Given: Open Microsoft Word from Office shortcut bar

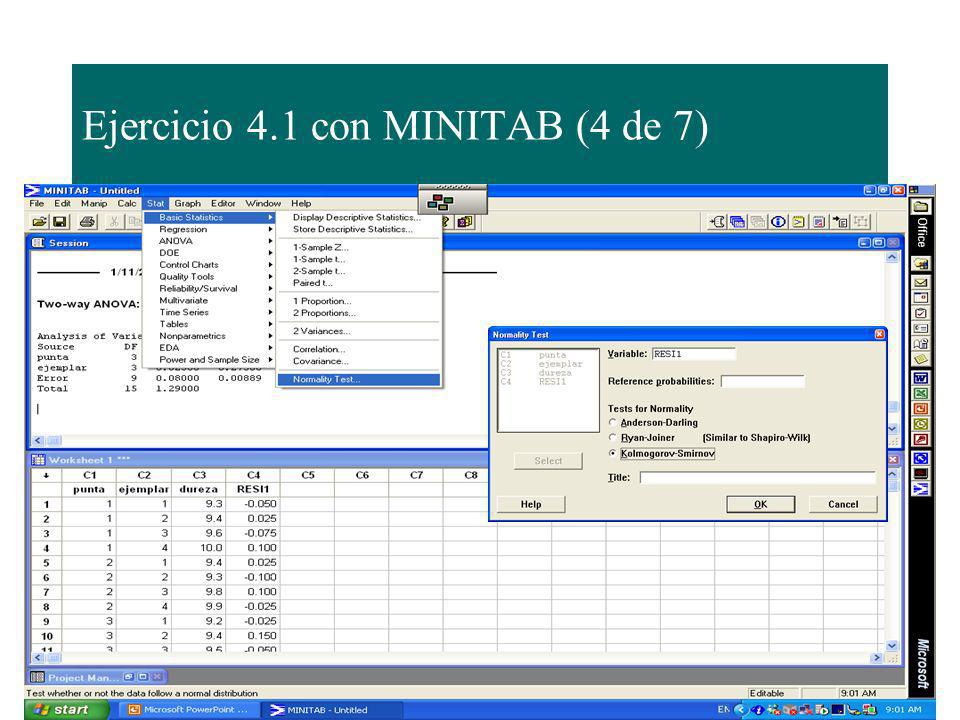Looking at the screenshot, I should (x=921, y=378).
